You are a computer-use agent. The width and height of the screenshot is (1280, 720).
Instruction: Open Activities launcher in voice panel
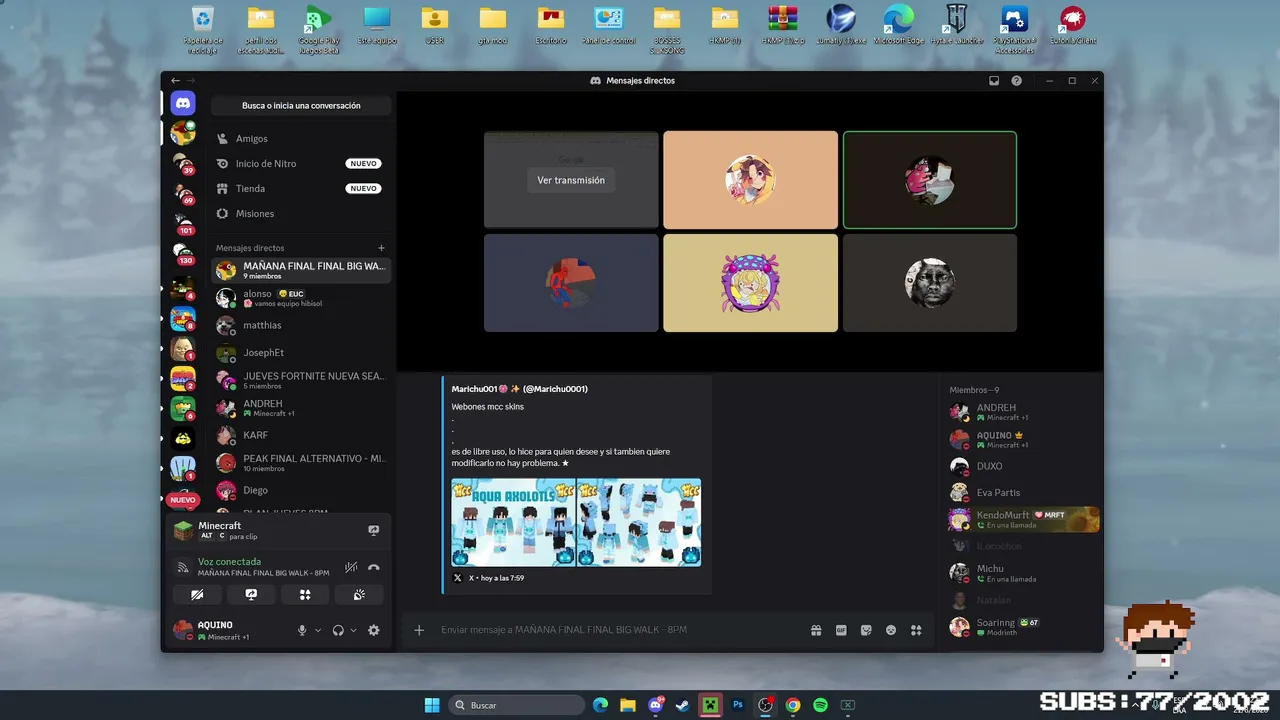click(305, 594)
